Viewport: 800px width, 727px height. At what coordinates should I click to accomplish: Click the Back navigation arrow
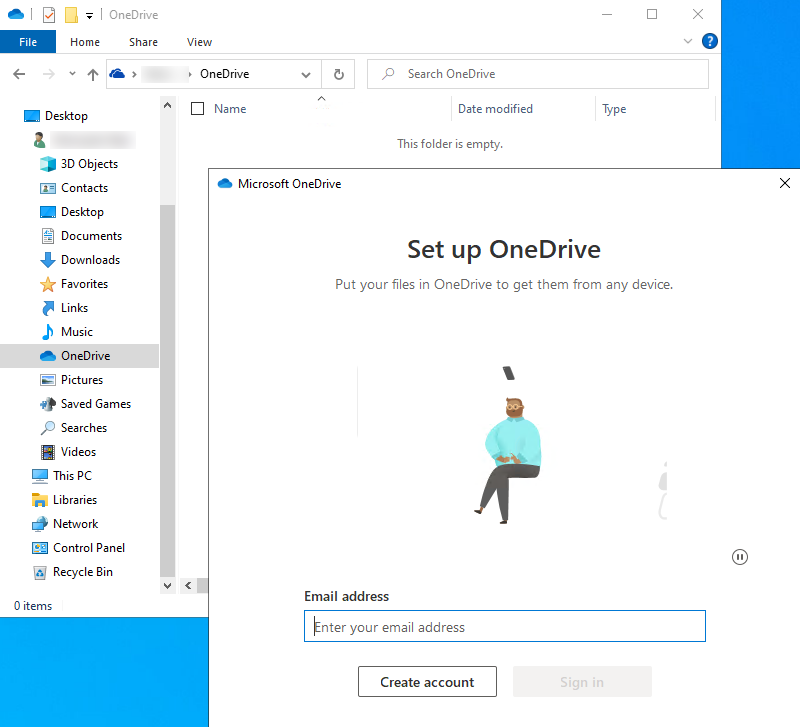click(19, 74)
